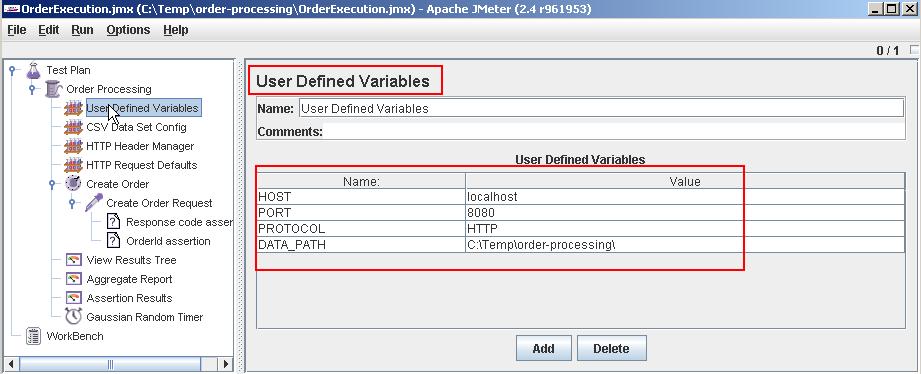Select HTTP Header Manager tree item

pos(140,146)
